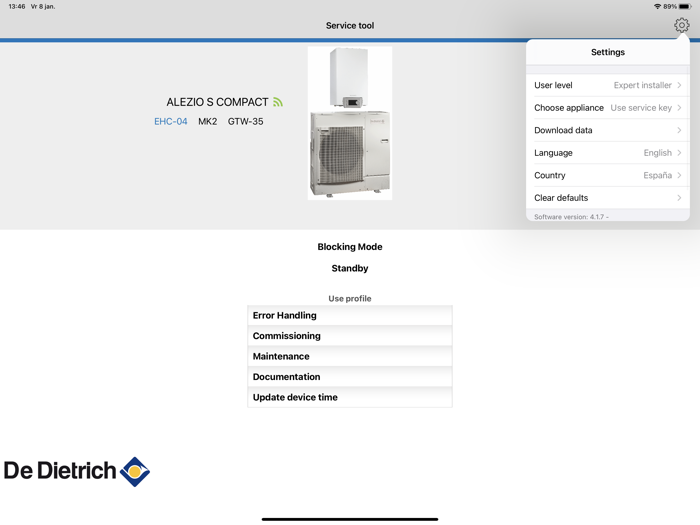Expand chevron on Download data row
This screenshot has height=525, width=700.
(679, 130)
